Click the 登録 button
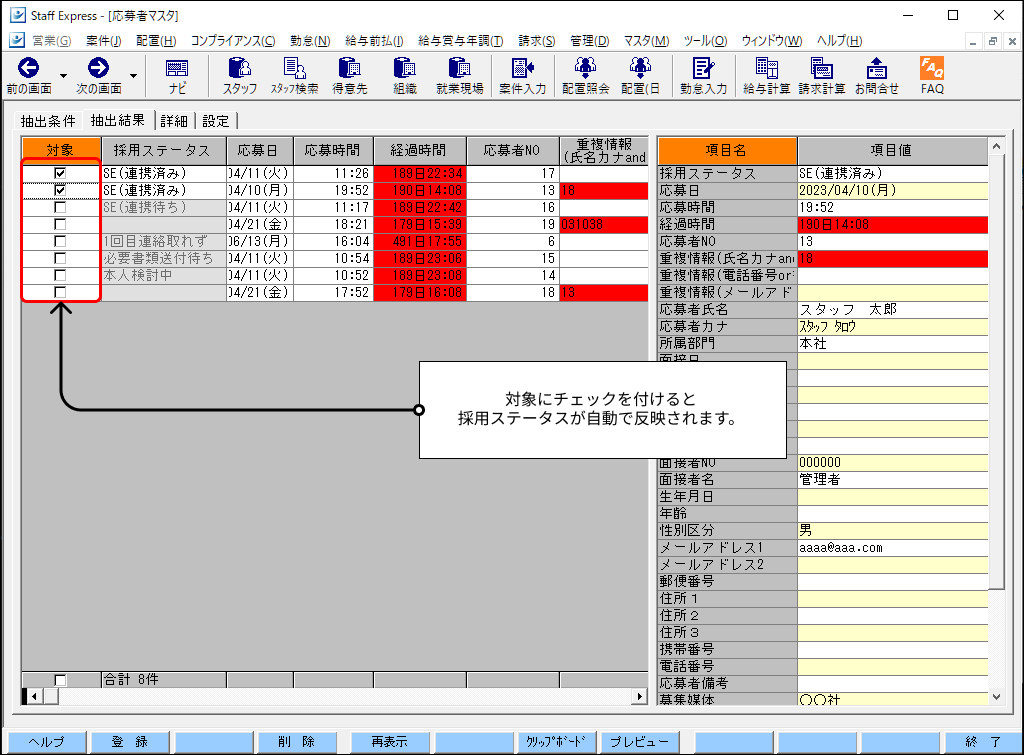The height and width of the screenshot is (755, 1024). (130, 742)
